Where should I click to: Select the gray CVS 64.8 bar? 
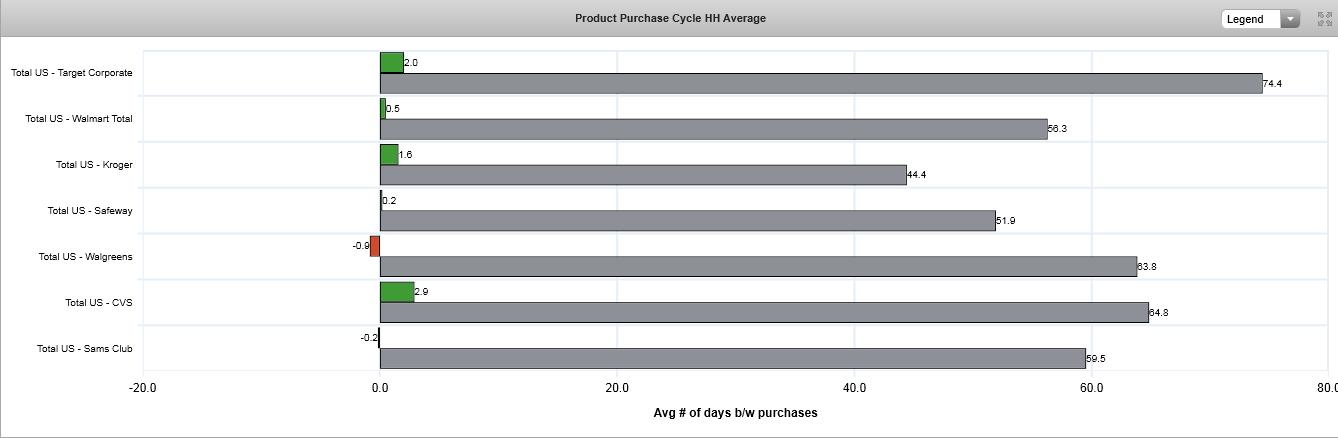tap(764, 313)
